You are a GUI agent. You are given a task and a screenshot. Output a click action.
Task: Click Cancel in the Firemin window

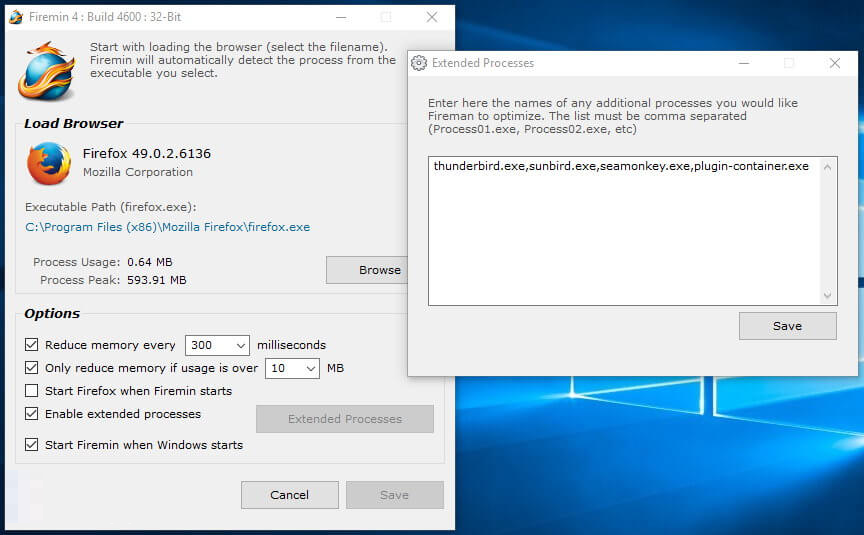(290, 495)
